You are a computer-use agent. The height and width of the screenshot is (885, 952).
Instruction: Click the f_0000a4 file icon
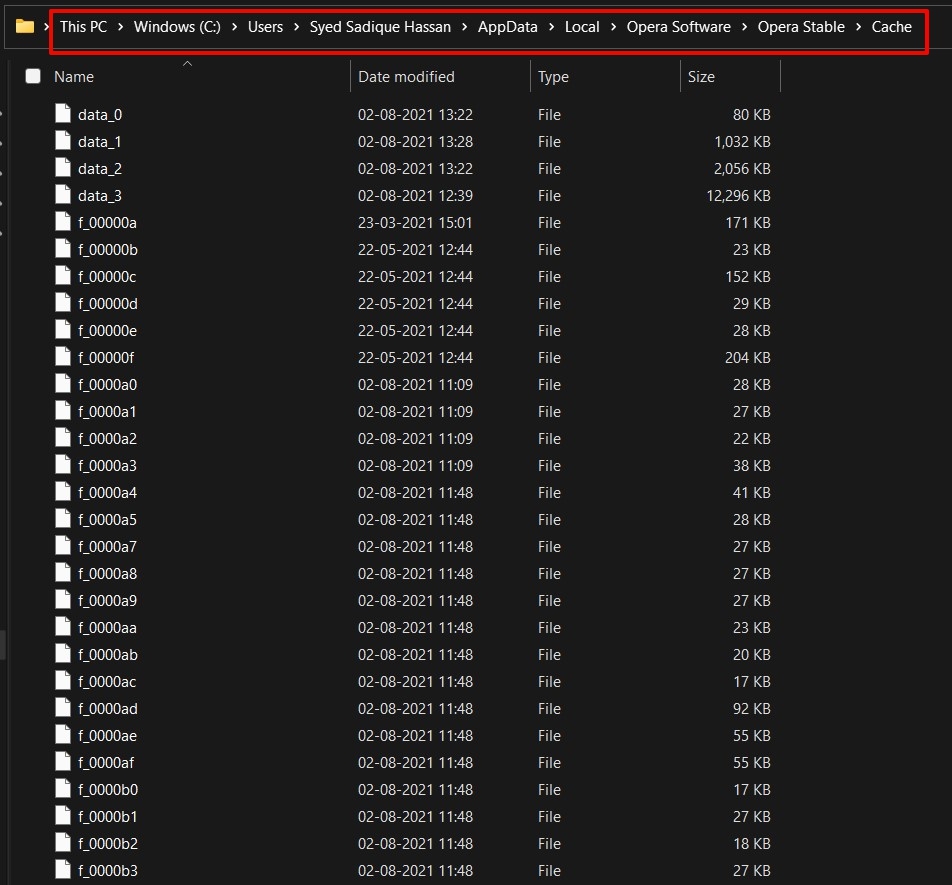pyautogui.click(x=63, y=493)
